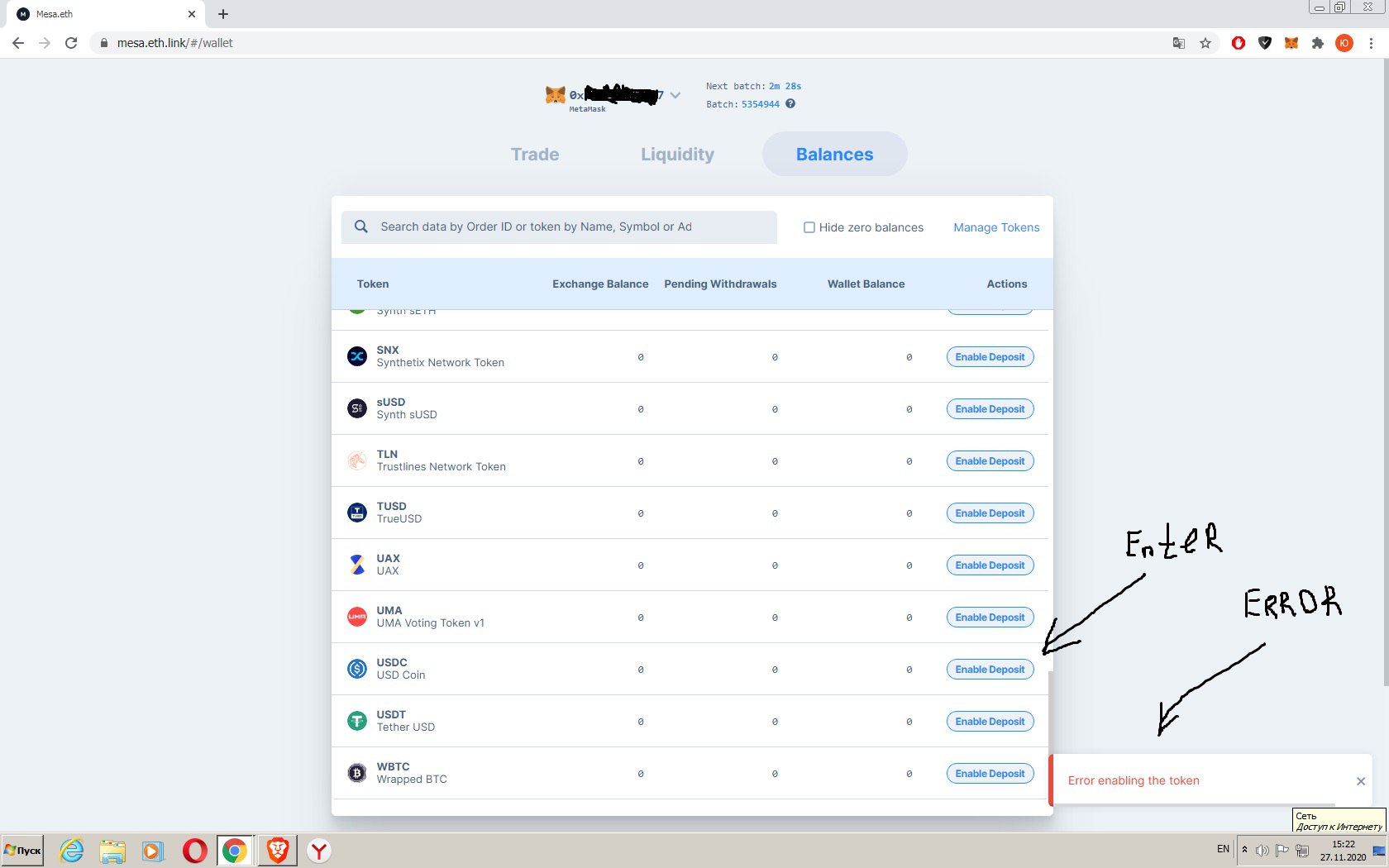Expand the wallet address dropdown chevron
The image size is (1389, 868).
(x=675, y=95)
